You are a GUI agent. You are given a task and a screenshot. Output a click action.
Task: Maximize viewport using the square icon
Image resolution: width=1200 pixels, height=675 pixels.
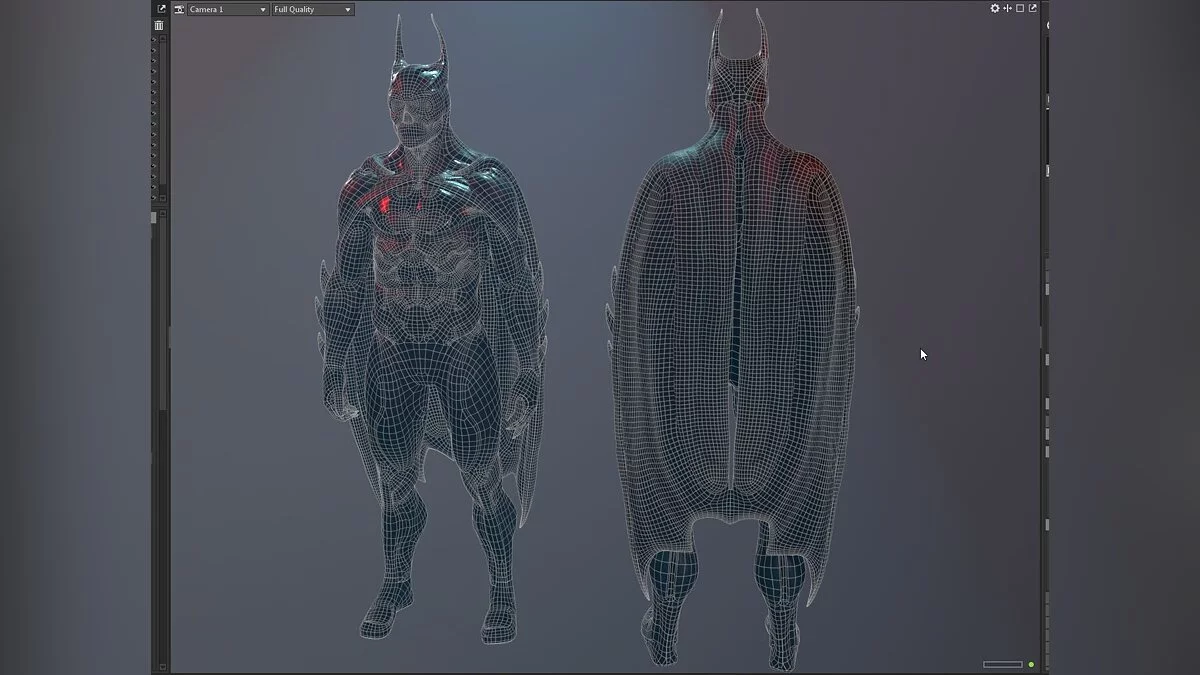pyautogui.click(x=1020, y=9)
